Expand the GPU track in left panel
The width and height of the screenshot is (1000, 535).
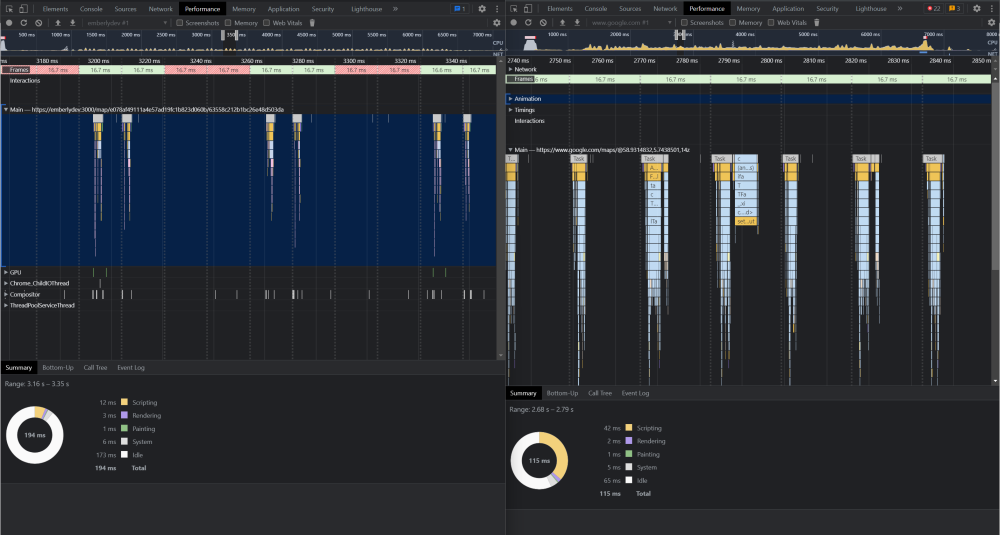5,272
